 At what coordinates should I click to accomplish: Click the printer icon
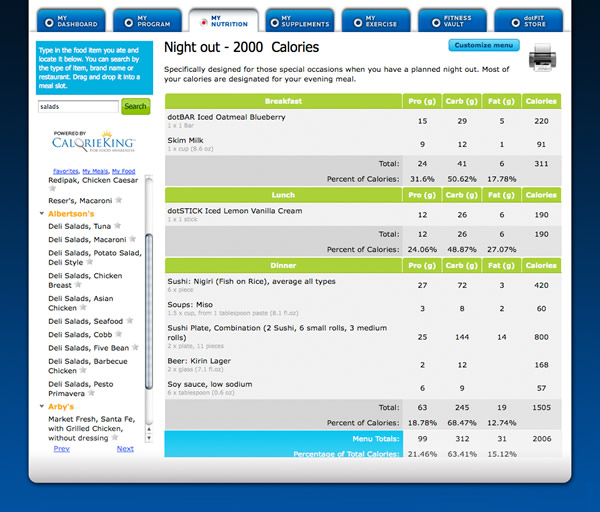pyautogui.click(x=569, y=62)
